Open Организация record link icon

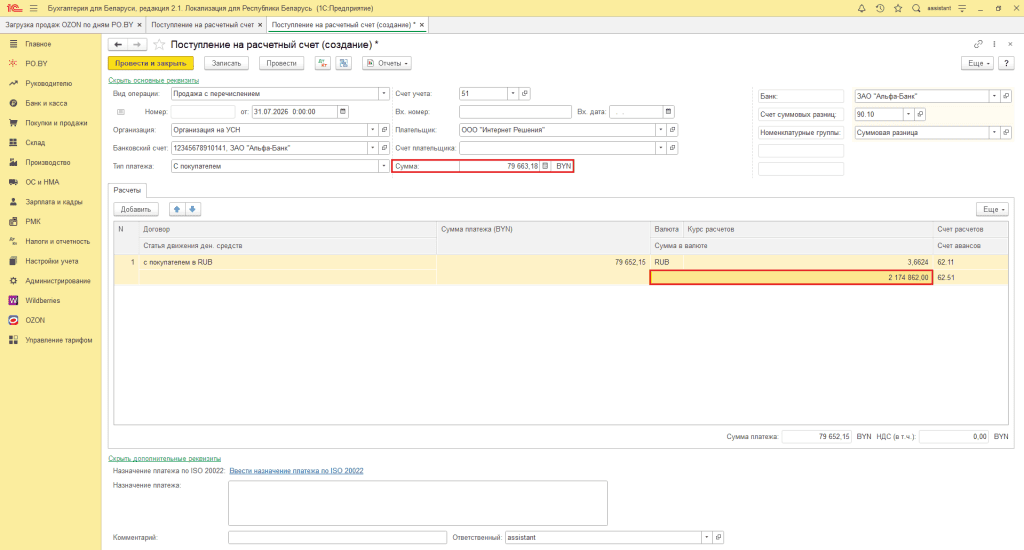pos(384,130)
